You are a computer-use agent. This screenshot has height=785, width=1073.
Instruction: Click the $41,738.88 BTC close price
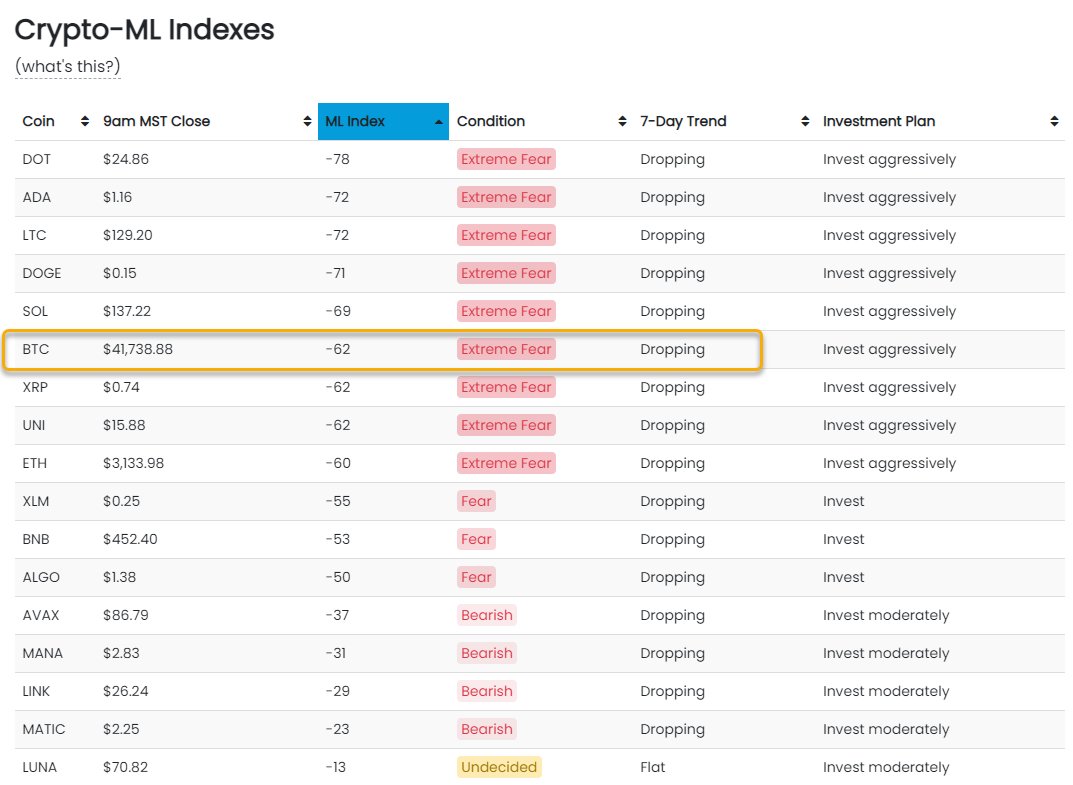point(138,349)
